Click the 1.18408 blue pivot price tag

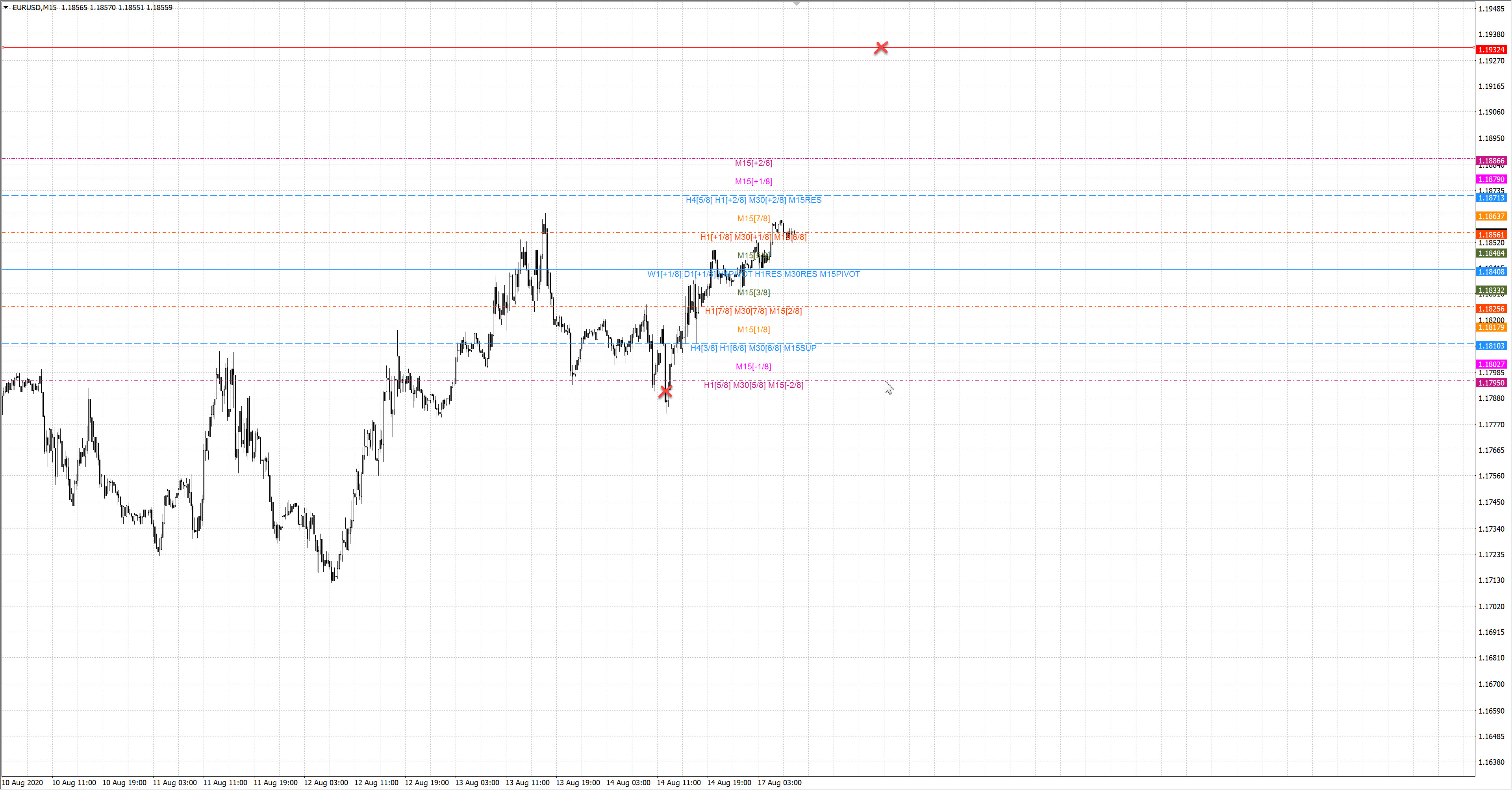point(1491,272)
